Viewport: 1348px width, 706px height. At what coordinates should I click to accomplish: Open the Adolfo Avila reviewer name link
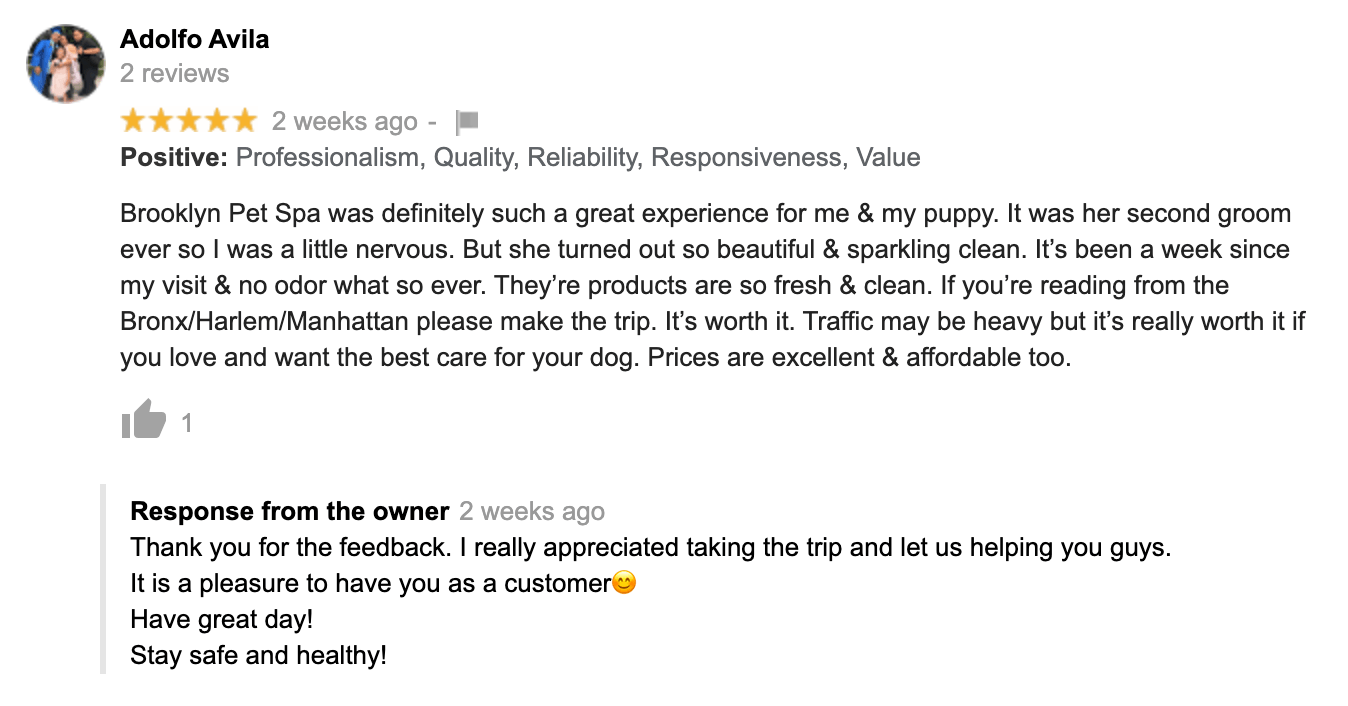(x=194, y=40)
